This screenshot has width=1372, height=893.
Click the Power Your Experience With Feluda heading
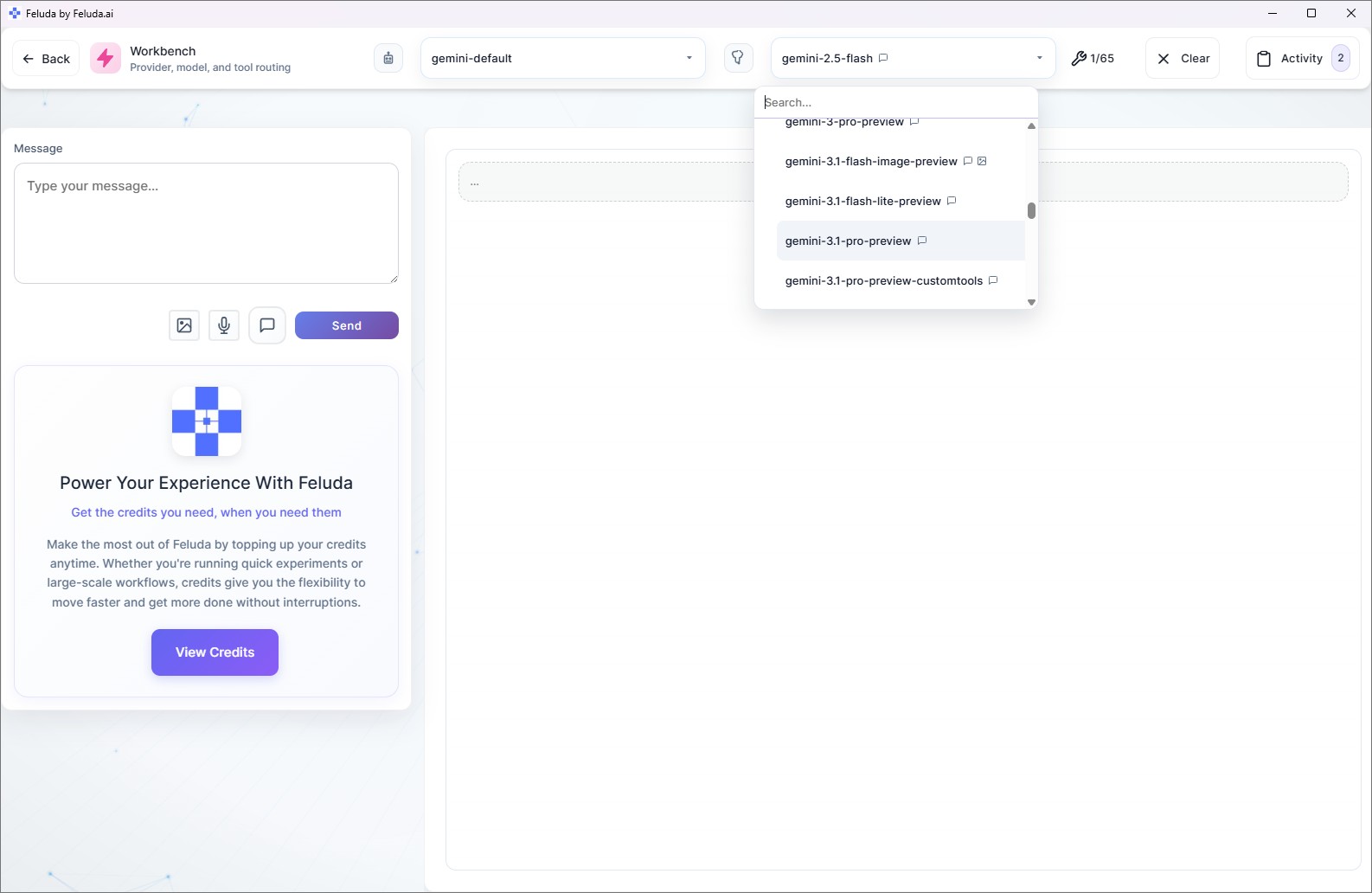206,483
